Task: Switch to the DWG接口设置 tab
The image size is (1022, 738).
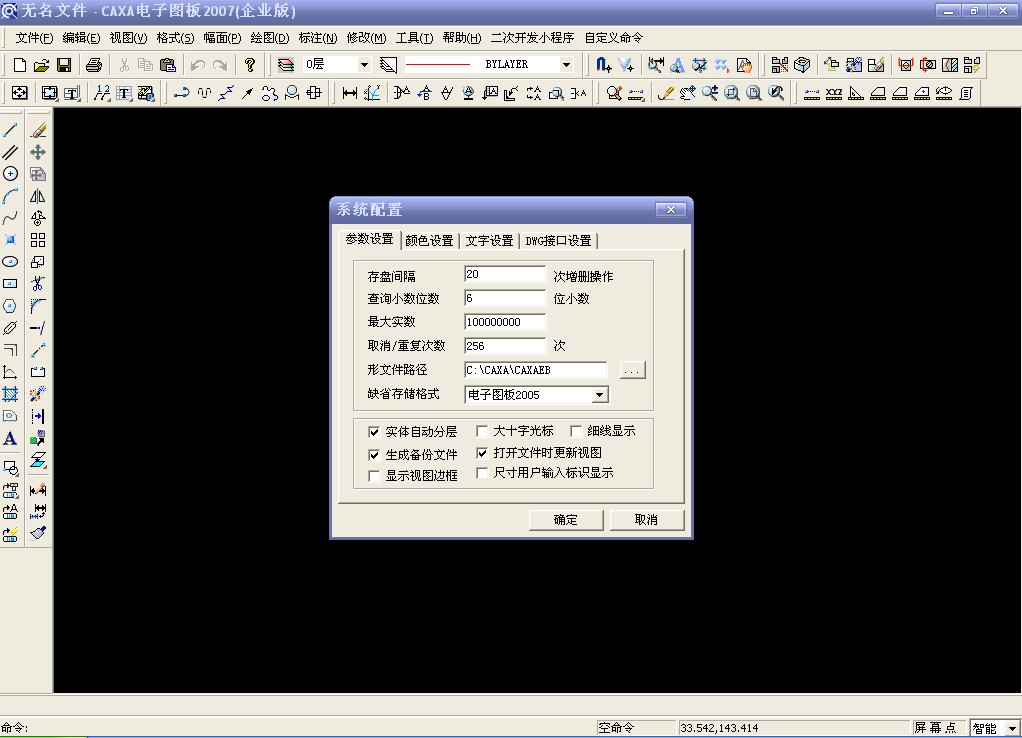Action: (558, 241)
